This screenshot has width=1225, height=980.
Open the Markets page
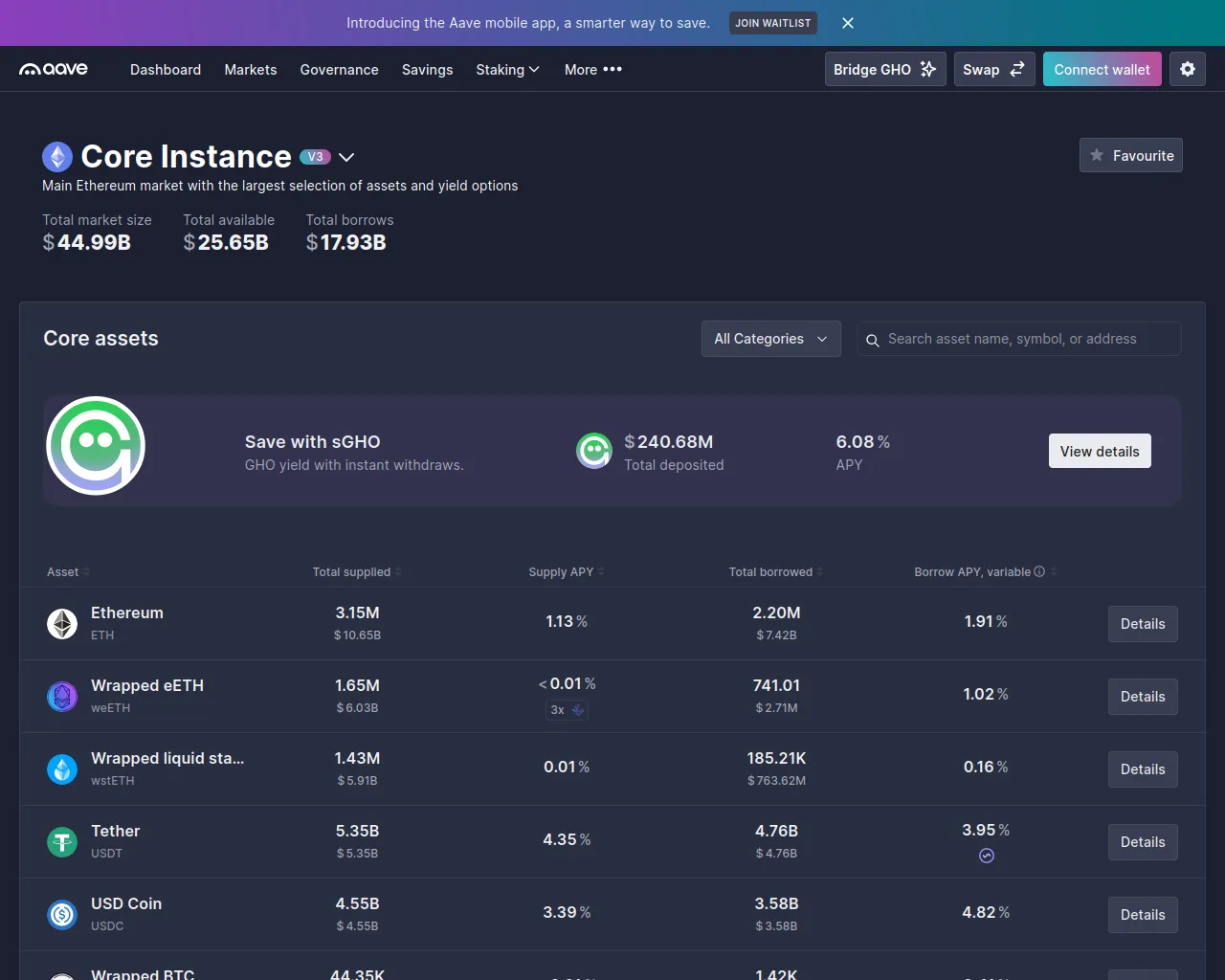pos(251,69)
